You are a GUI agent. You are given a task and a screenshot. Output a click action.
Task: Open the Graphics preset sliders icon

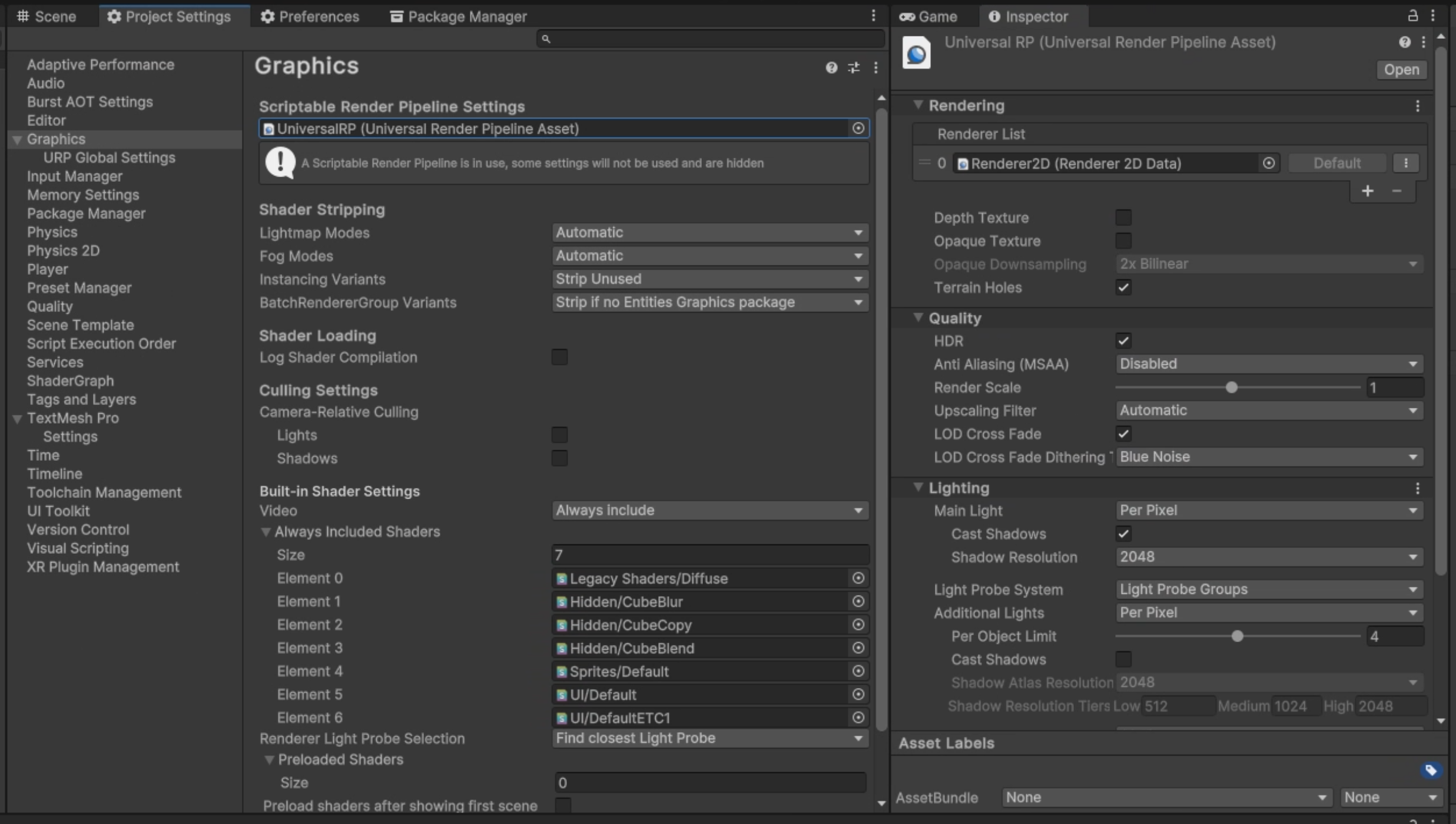tap(853, 68)
